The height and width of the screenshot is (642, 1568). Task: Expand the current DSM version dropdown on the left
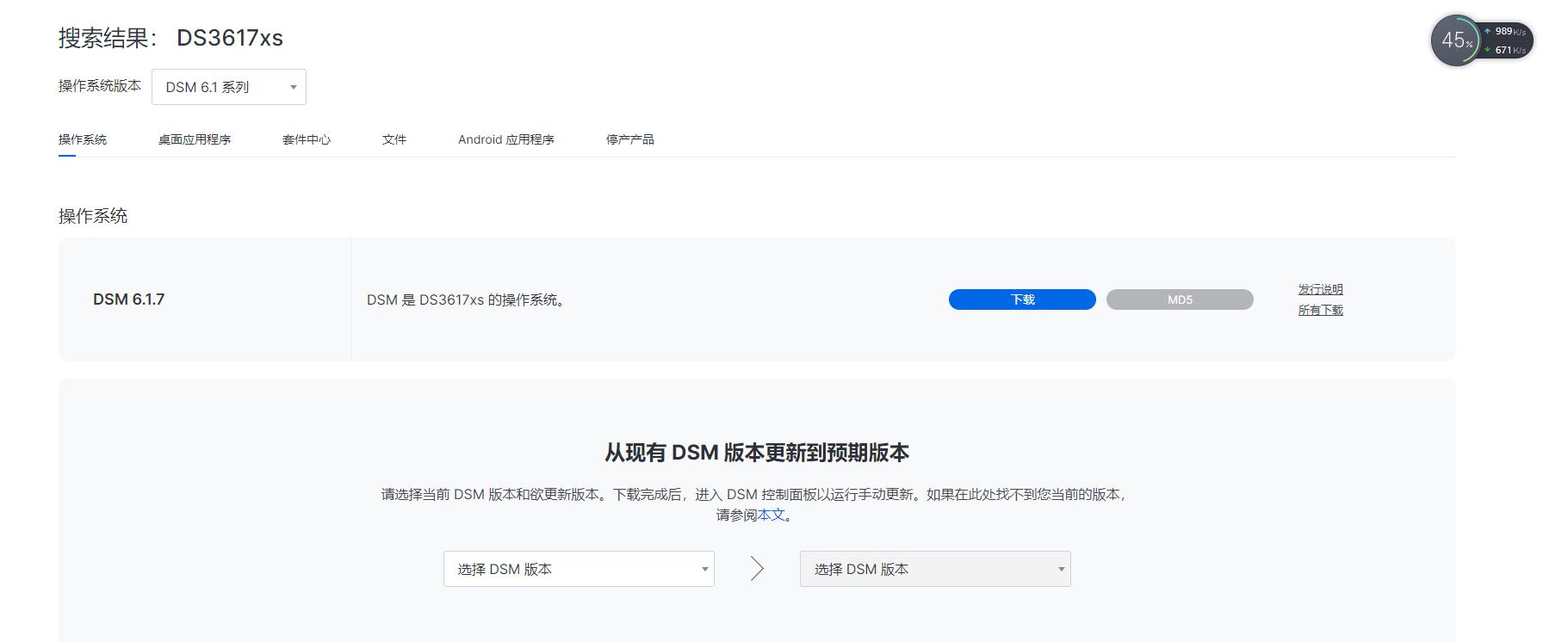click(579, 569)
